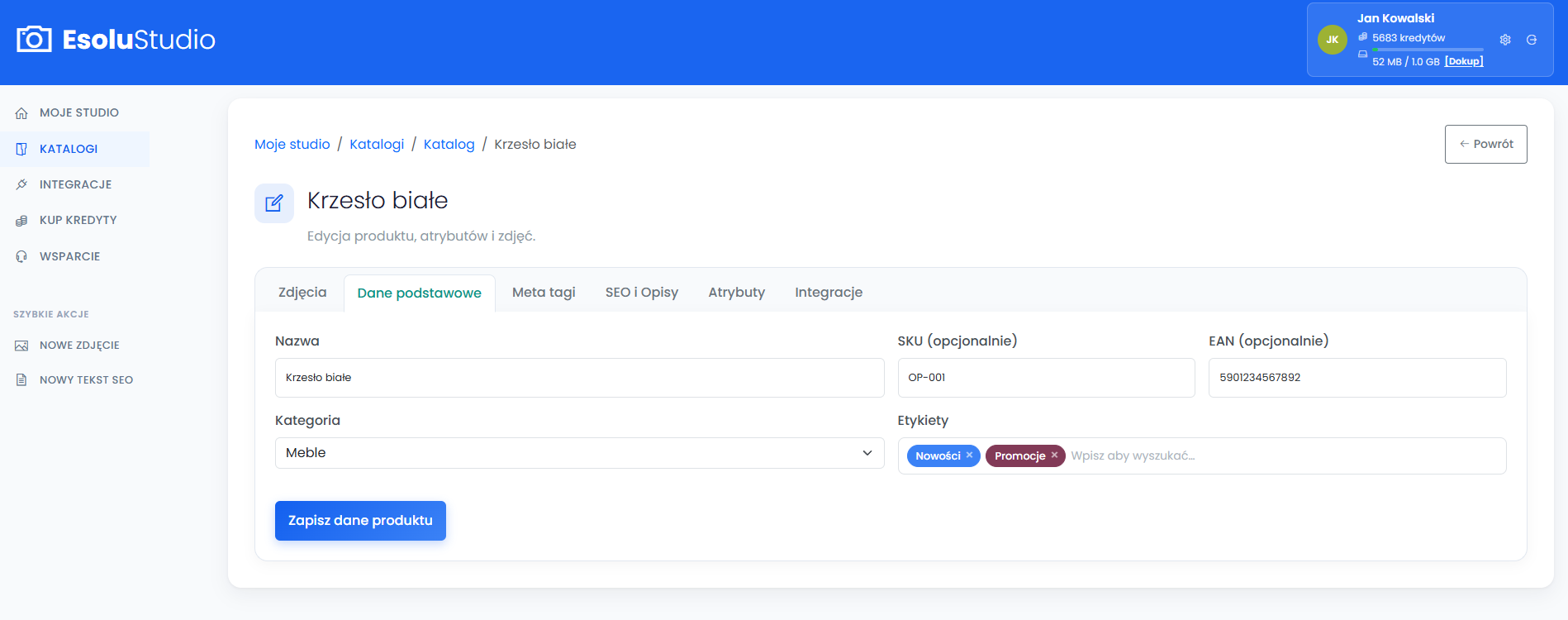Click the Nowe Zdjęcie quick action

[x=74, y=346]
